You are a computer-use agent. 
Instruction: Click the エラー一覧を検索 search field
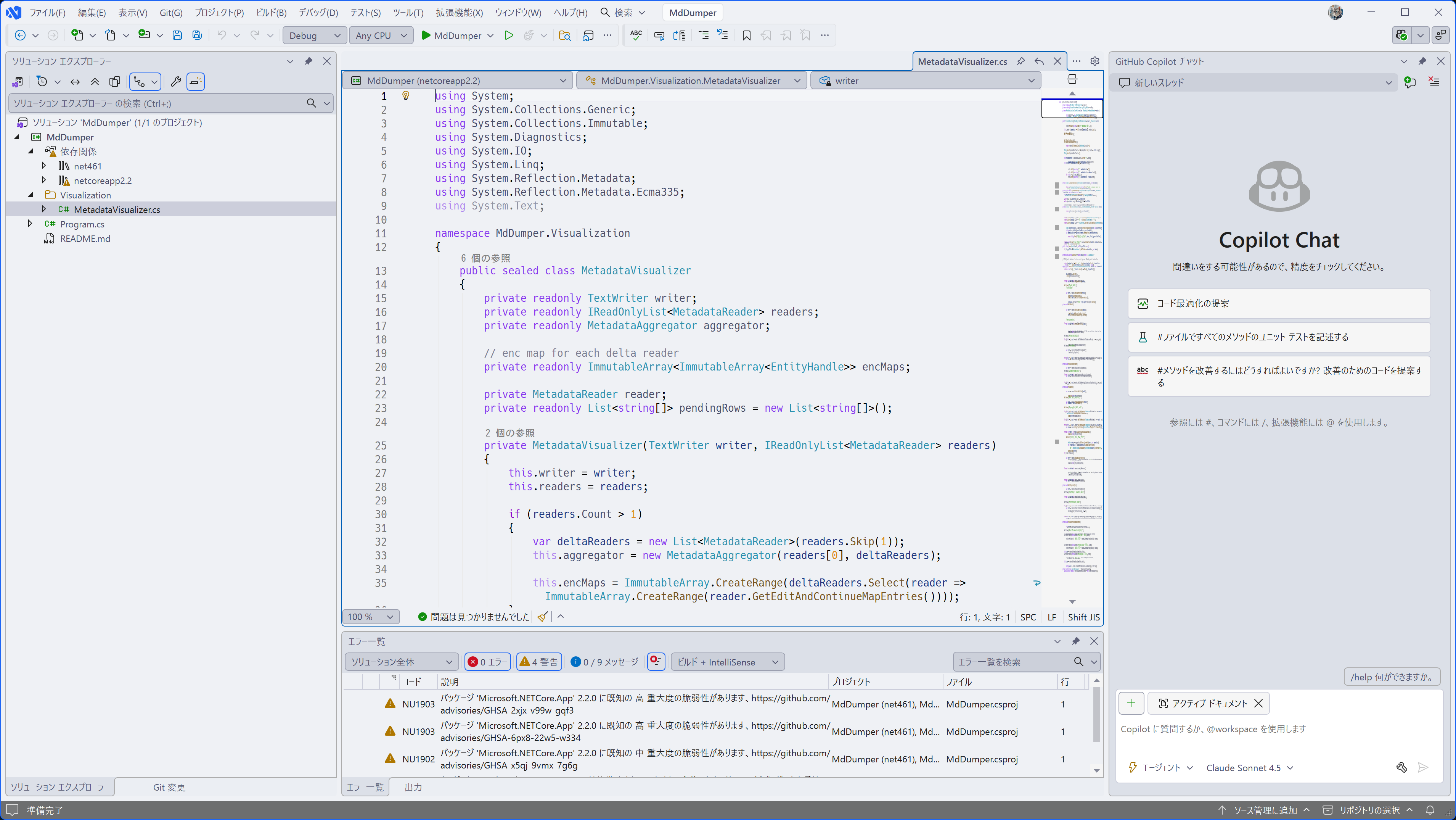(1012, 662)
